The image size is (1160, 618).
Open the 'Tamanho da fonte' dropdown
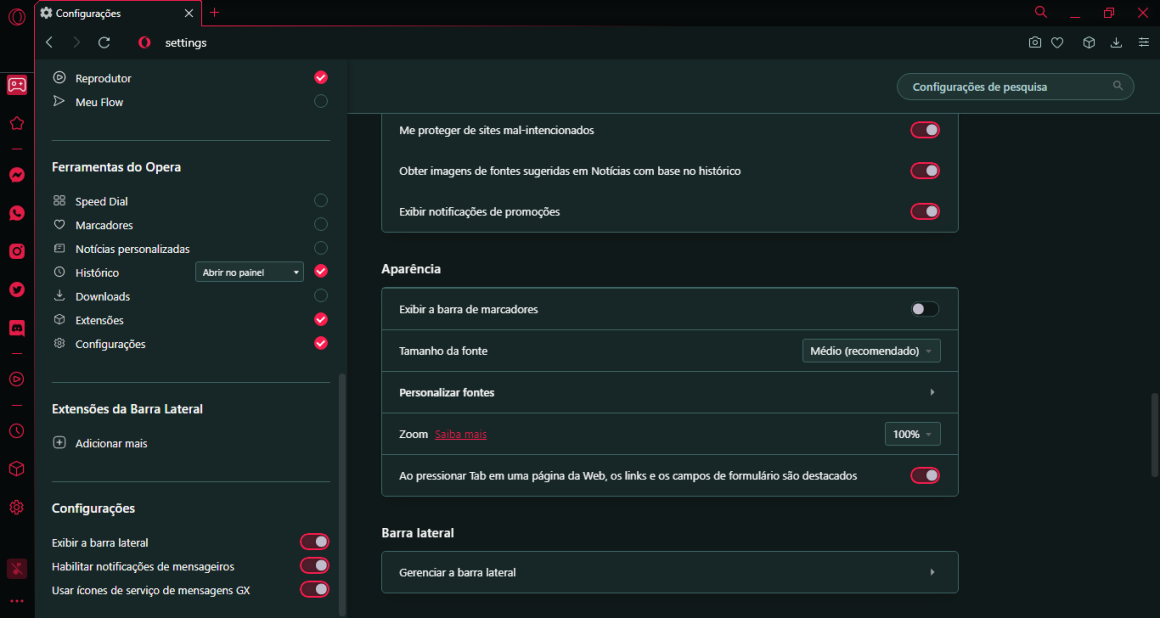click(x=871, y=351)
